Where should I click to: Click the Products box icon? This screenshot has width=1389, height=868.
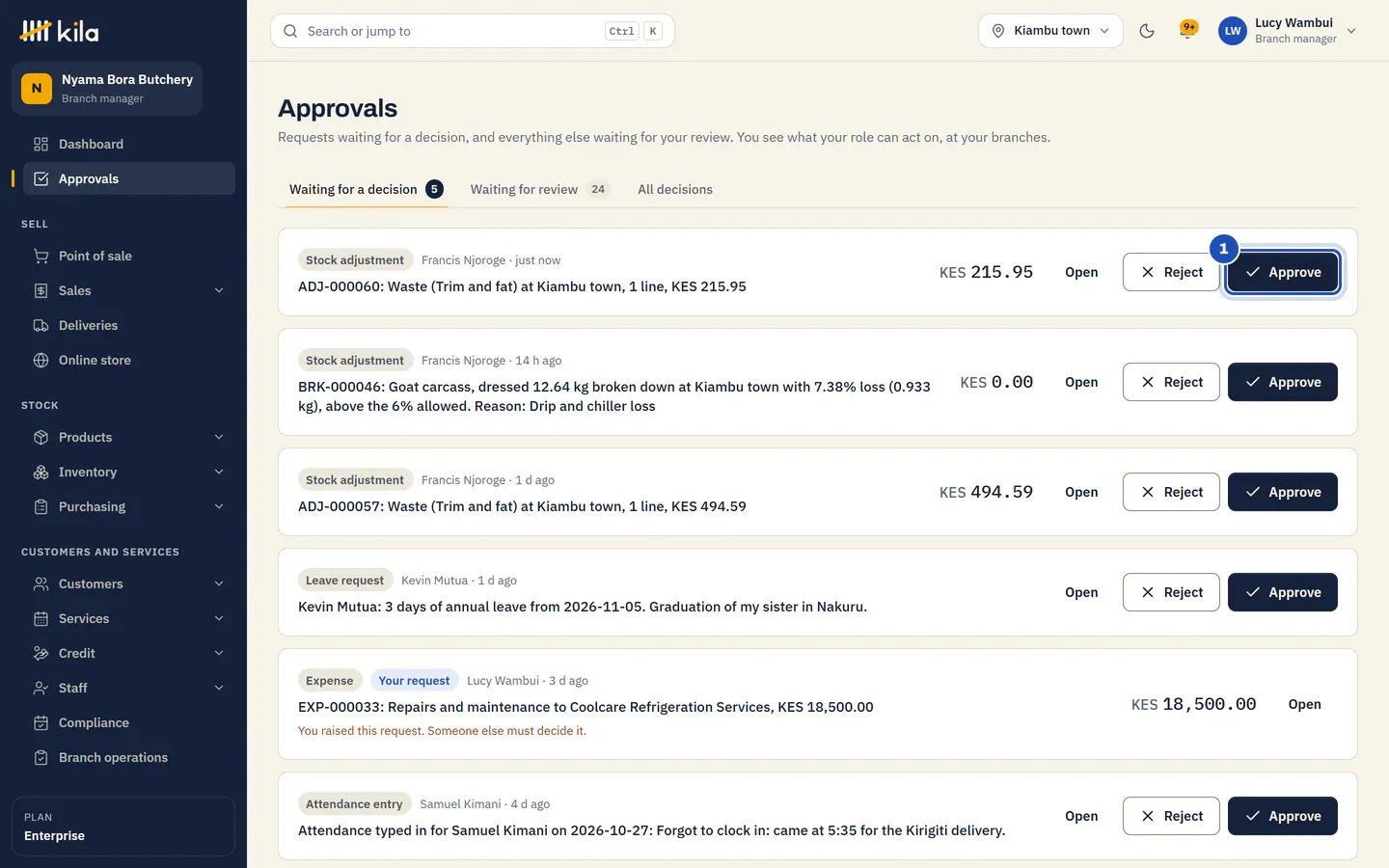click(41, 437)
